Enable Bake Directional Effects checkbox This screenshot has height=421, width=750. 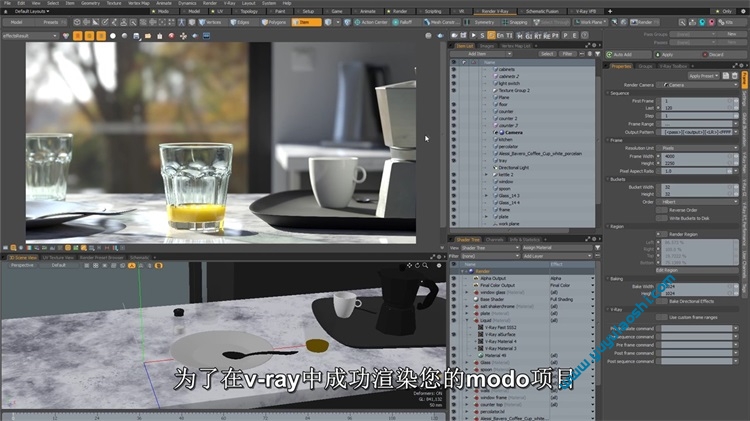(662, 301)
